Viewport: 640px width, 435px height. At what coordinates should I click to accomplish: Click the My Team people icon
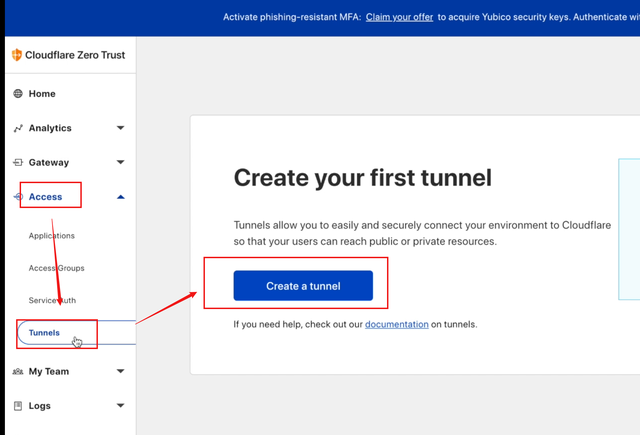coord(18,371)
